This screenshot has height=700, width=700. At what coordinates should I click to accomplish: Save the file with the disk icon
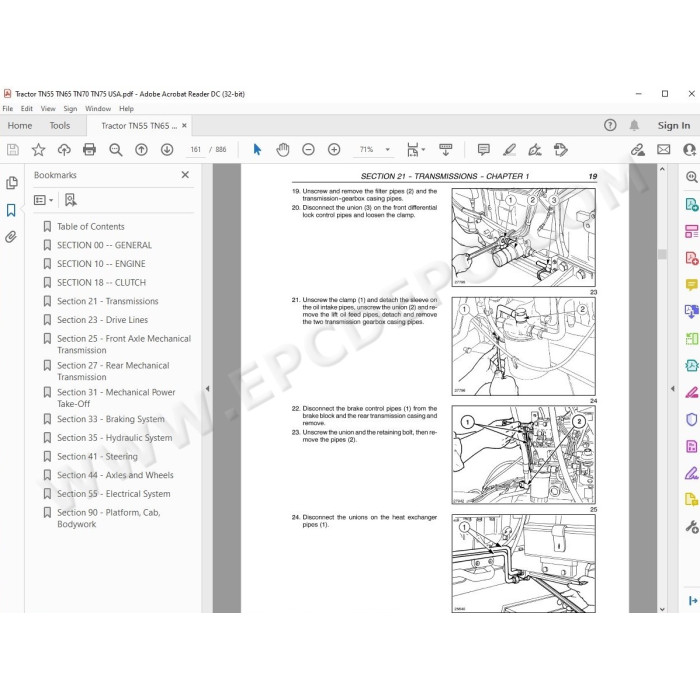(13, 150)
